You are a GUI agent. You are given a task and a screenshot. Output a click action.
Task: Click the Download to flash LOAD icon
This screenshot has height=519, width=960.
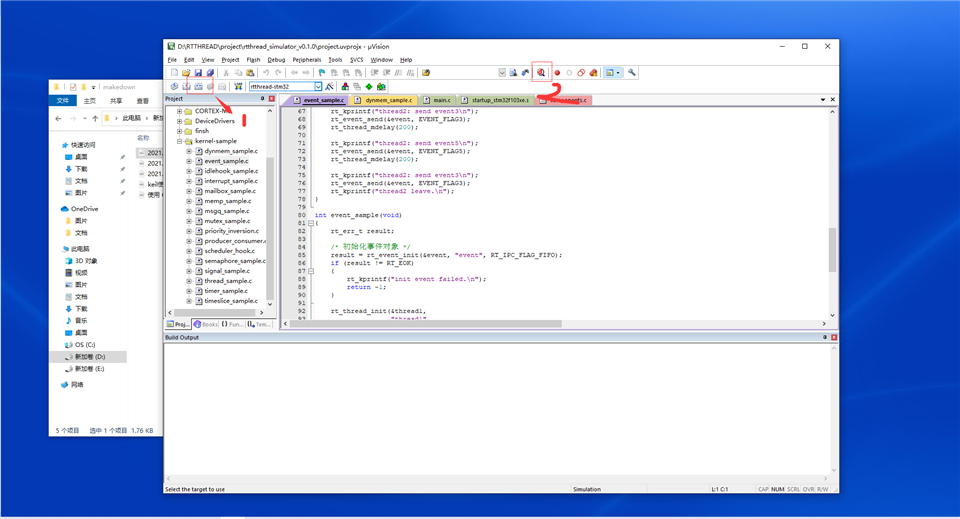(238, 86)
